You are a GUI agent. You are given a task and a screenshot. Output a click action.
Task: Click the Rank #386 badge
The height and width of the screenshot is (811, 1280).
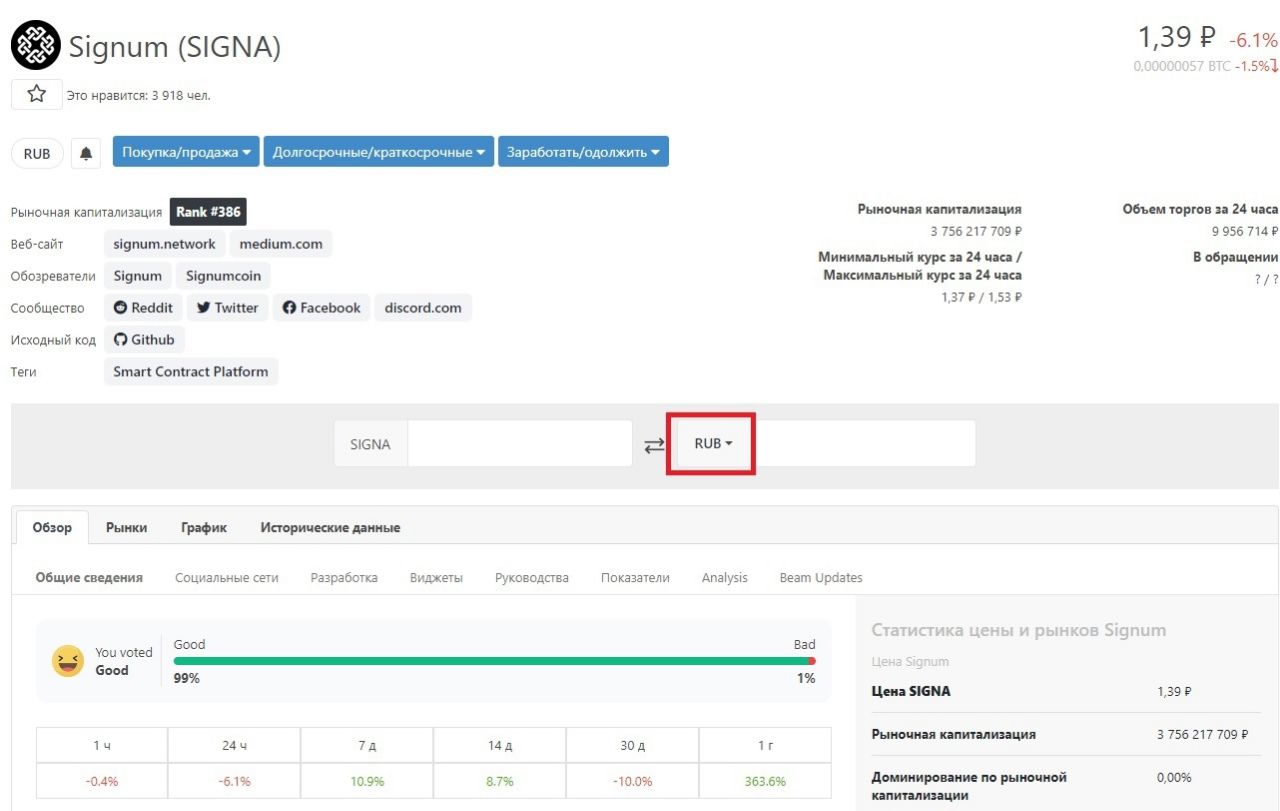click(208, 212)
